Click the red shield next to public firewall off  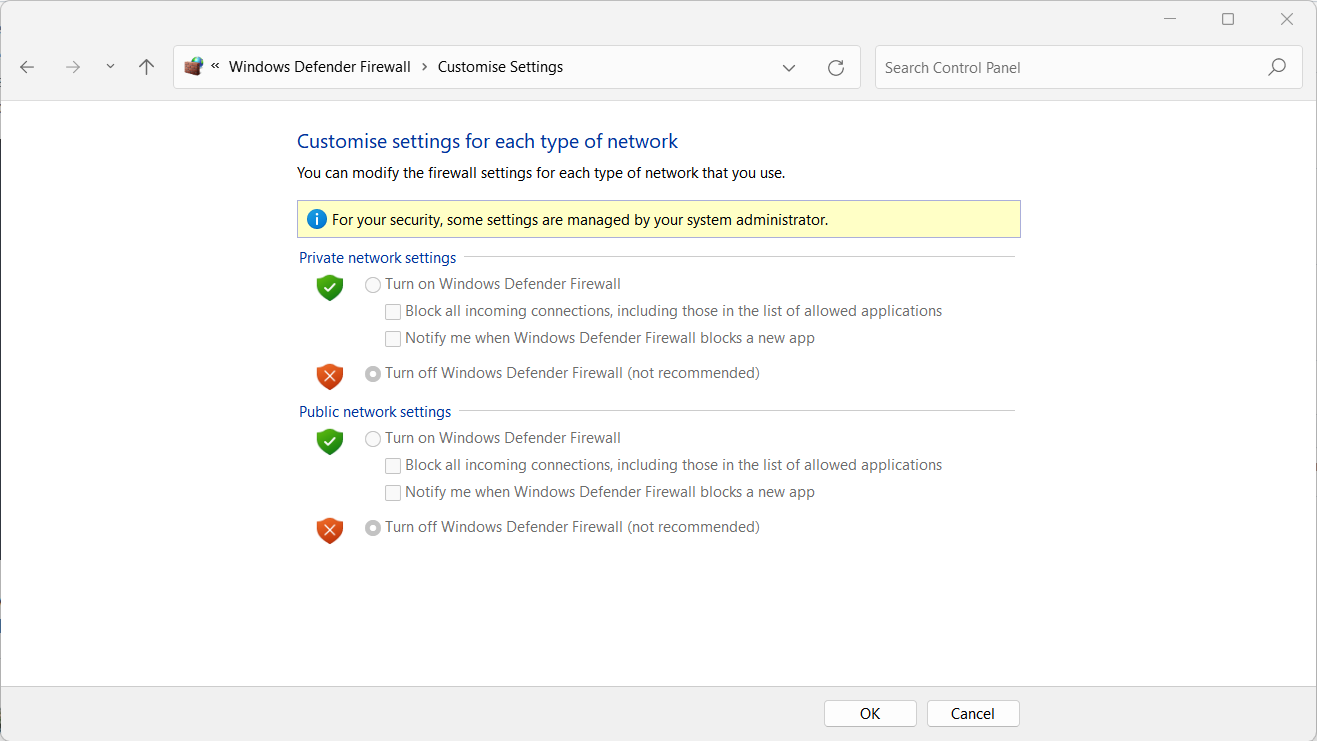point(329,530)
